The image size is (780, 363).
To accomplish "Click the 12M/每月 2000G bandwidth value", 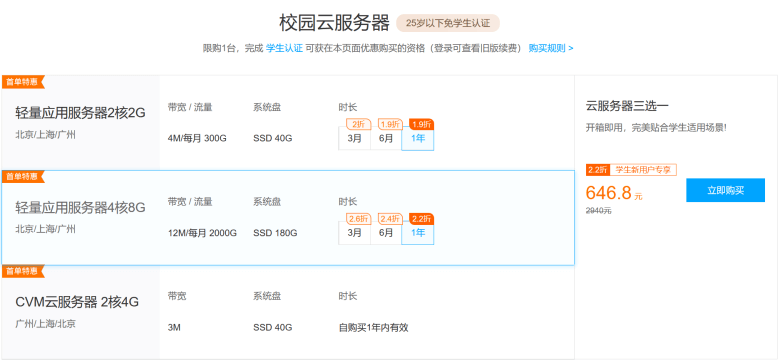I will pos(202,233).
